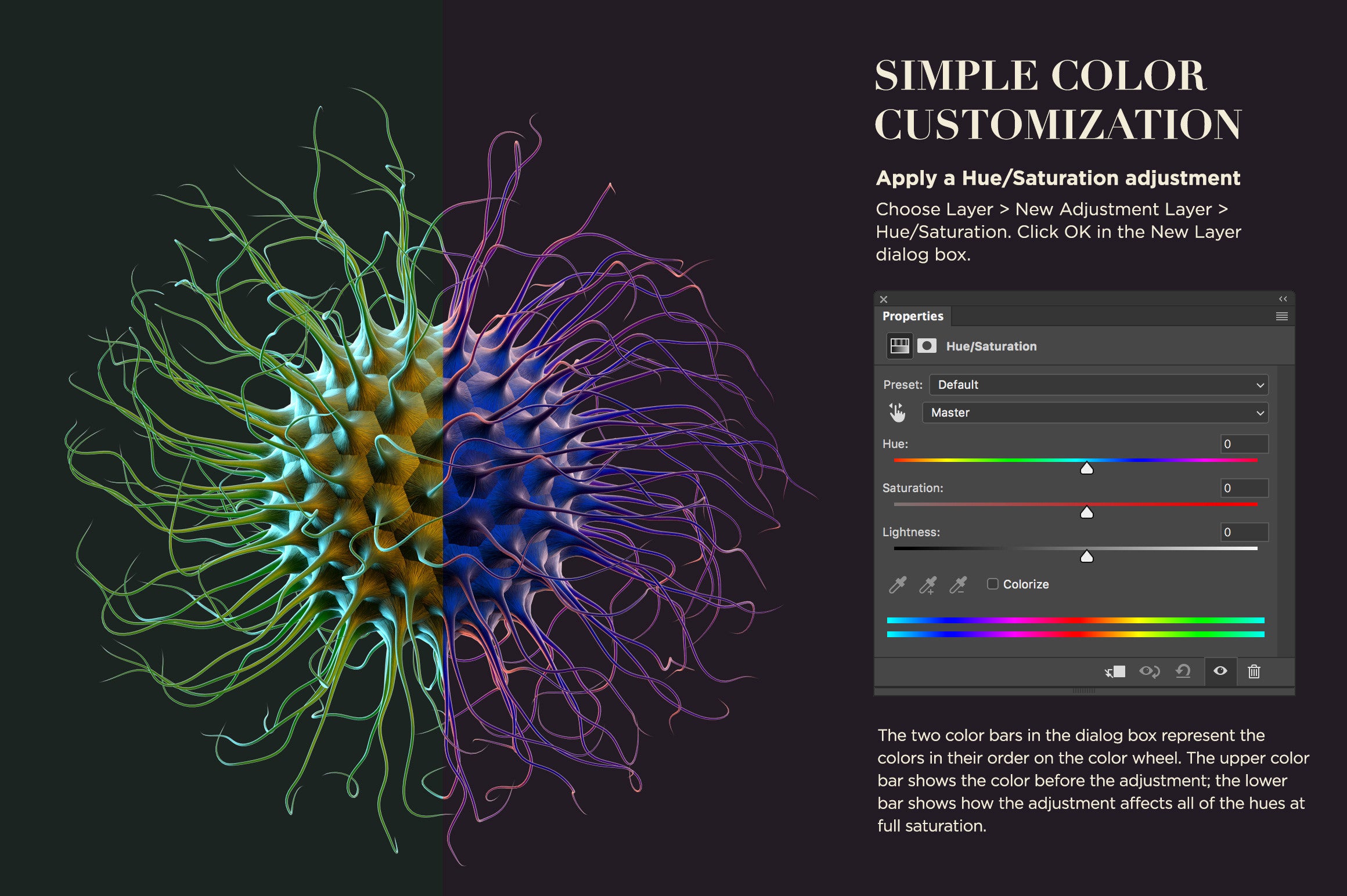Select the Properties tab

pos(913,316)
